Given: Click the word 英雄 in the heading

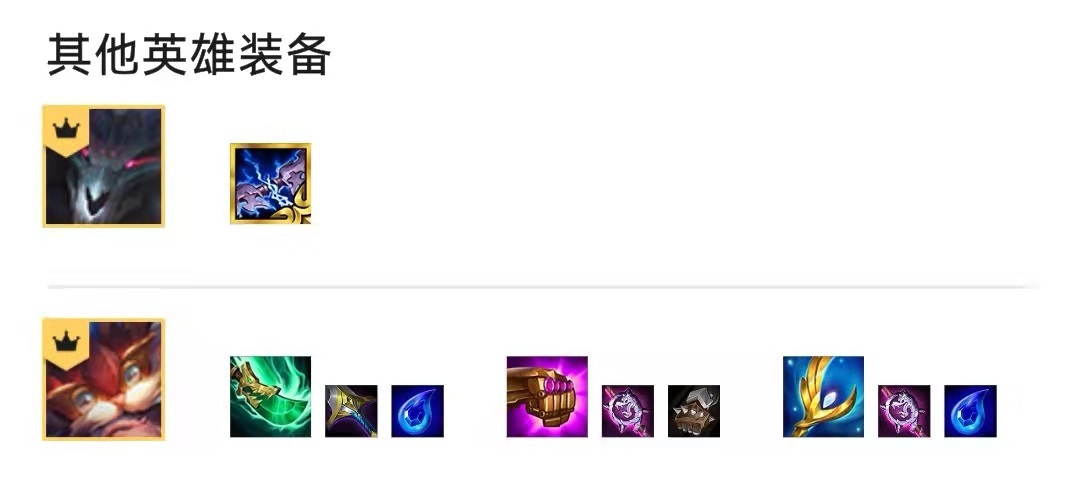Looking at the screenshot, I should point(190,55).
